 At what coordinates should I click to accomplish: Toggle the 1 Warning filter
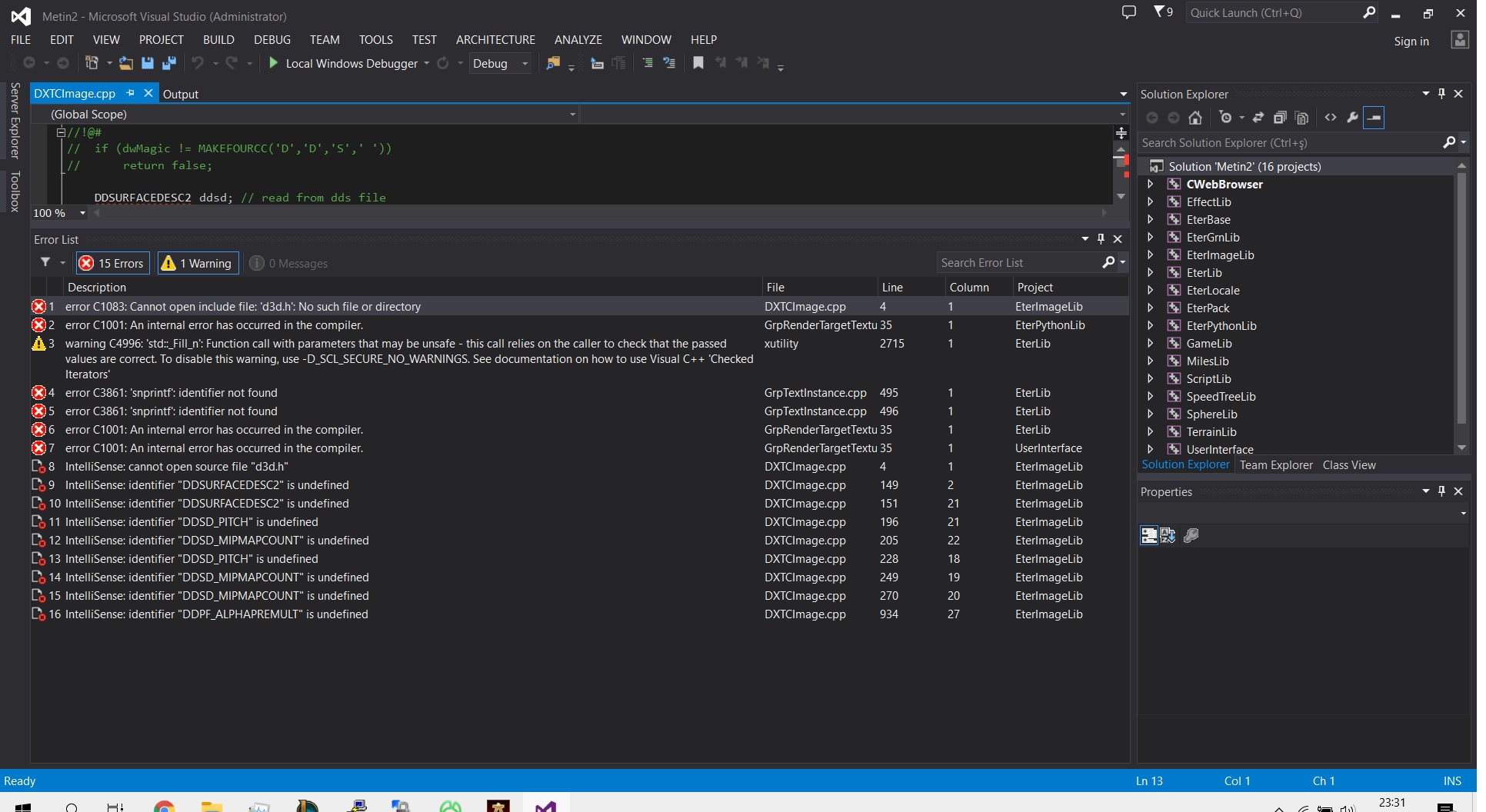click(x=198, y=263)
